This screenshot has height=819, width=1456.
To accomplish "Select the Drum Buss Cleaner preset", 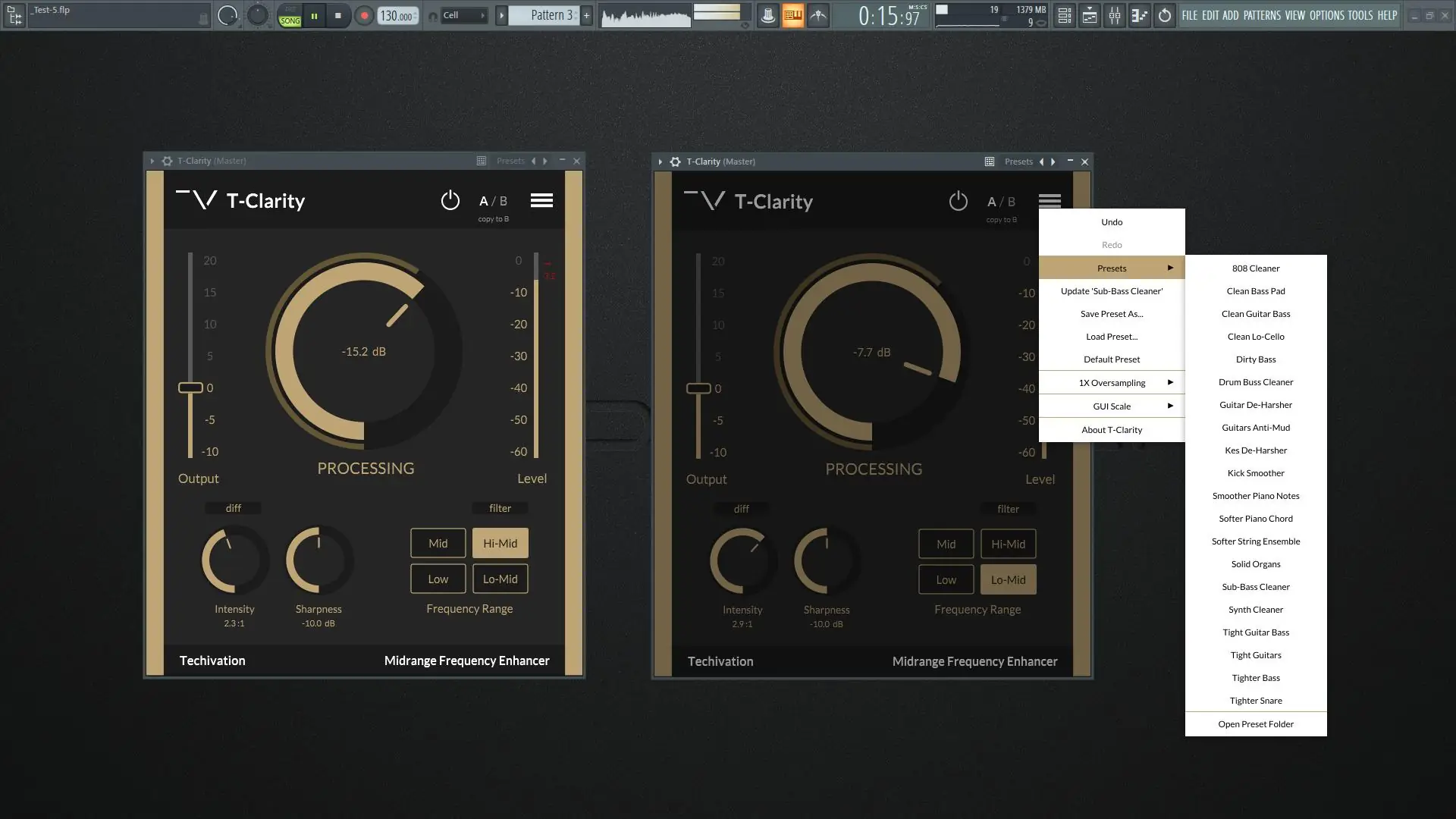I will (1256, 382).
